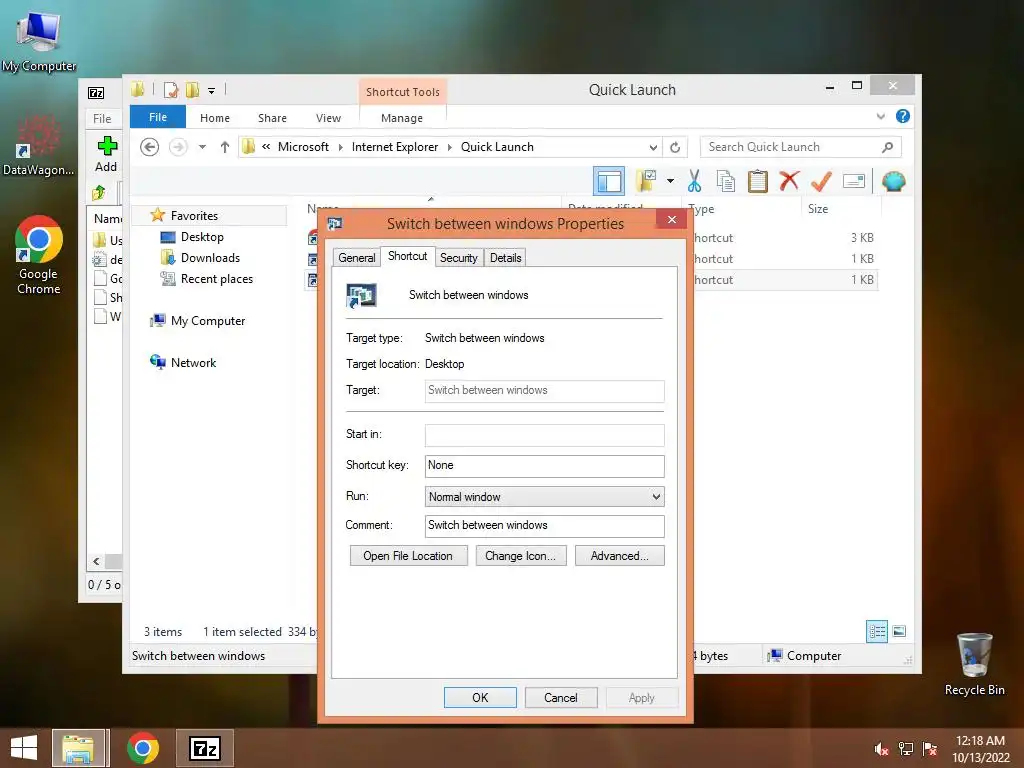
Task: Open the Manage ribbon tab
Action: [x=402, y=118]
